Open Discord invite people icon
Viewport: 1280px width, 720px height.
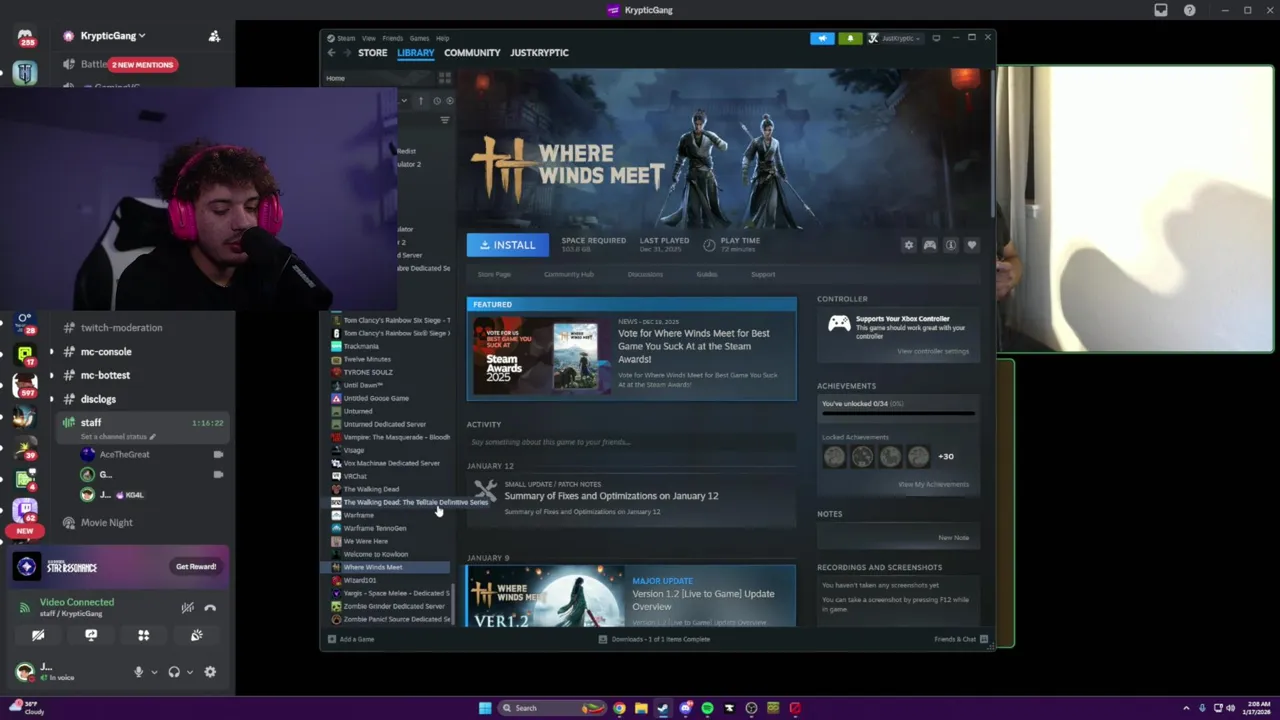tap(214, 36)
